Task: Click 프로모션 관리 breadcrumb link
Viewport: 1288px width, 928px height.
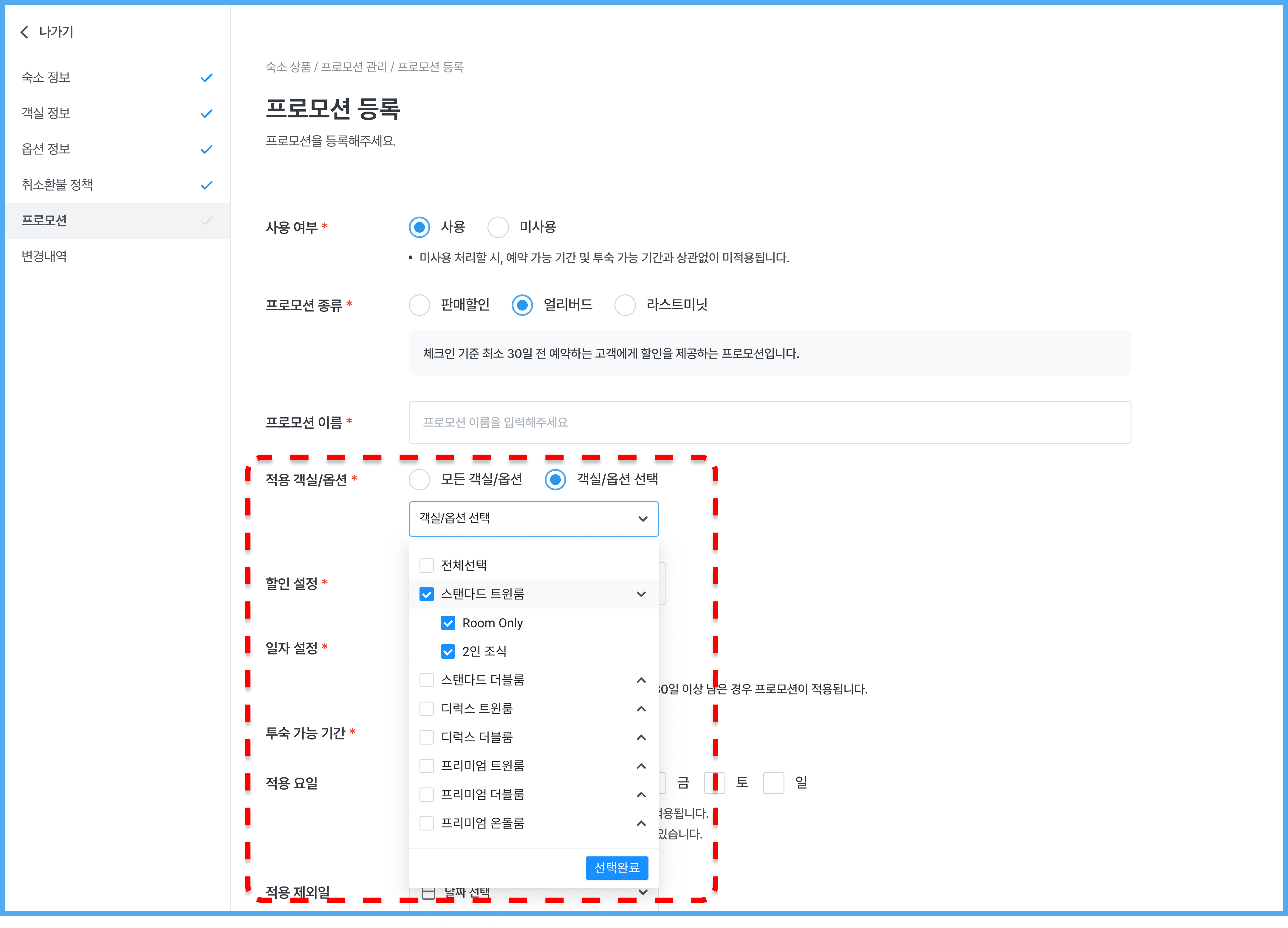Action: click(x=353, y=67)
